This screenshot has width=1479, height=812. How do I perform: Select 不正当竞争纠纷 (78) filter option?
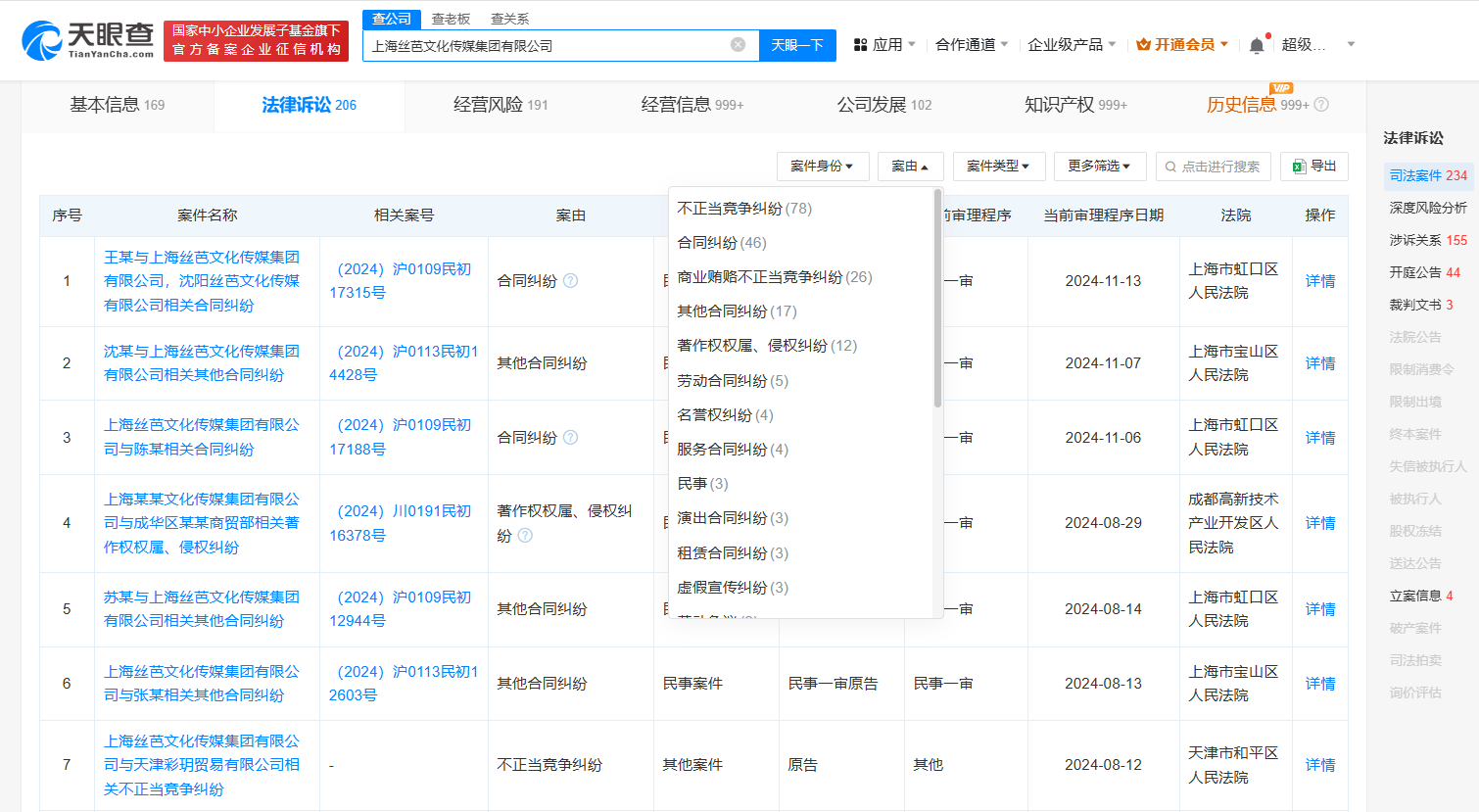744,209
